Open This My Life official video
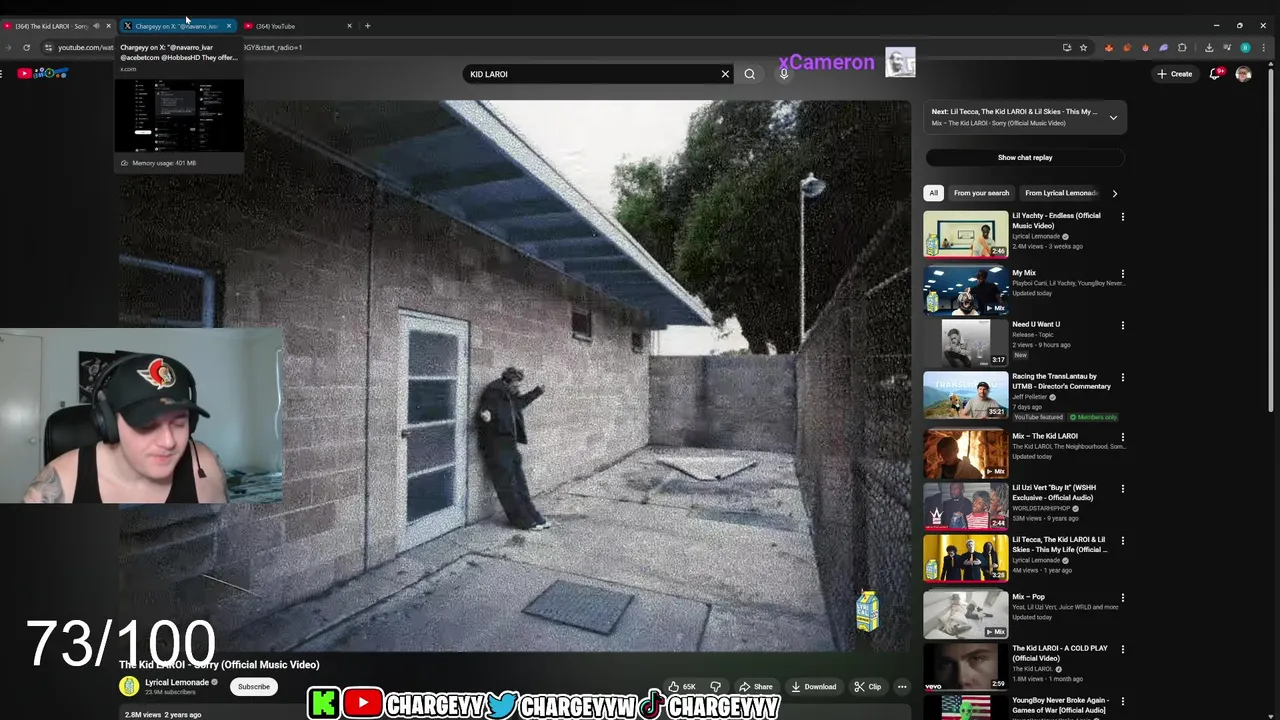The image size is (1280, 720). (965, 557)
